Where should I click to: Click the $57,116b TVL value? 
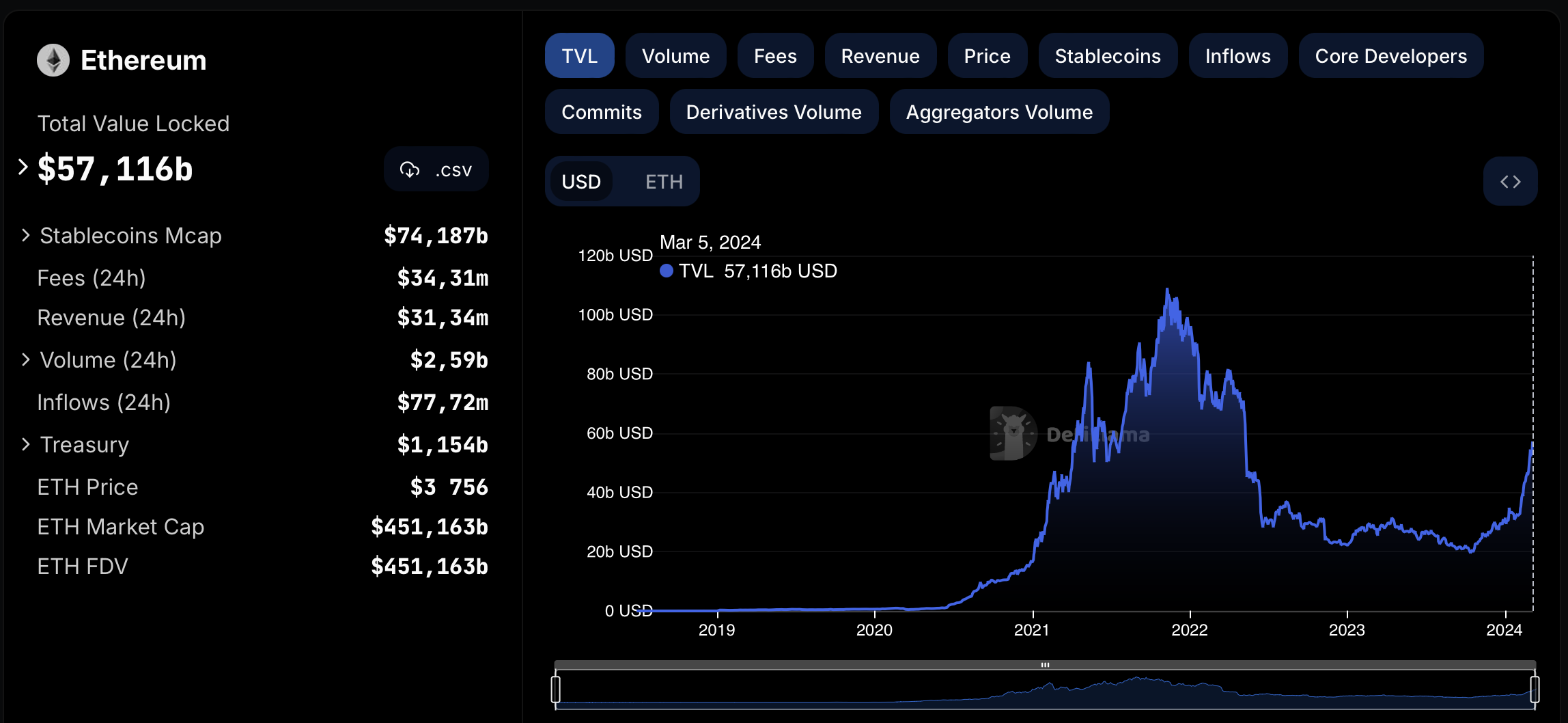(x=115, y=169)
